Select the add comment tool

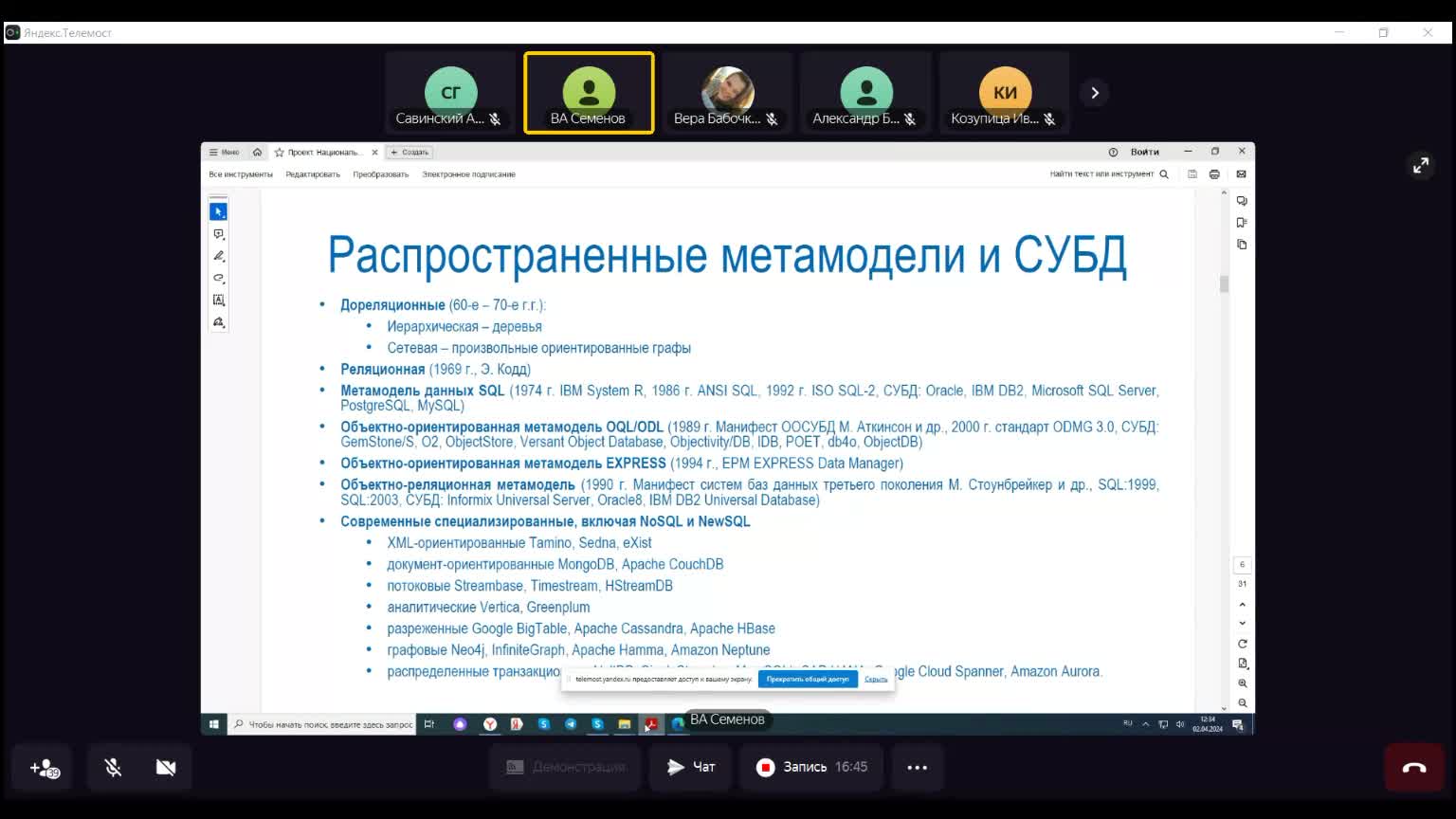click(x=218, y=234)
